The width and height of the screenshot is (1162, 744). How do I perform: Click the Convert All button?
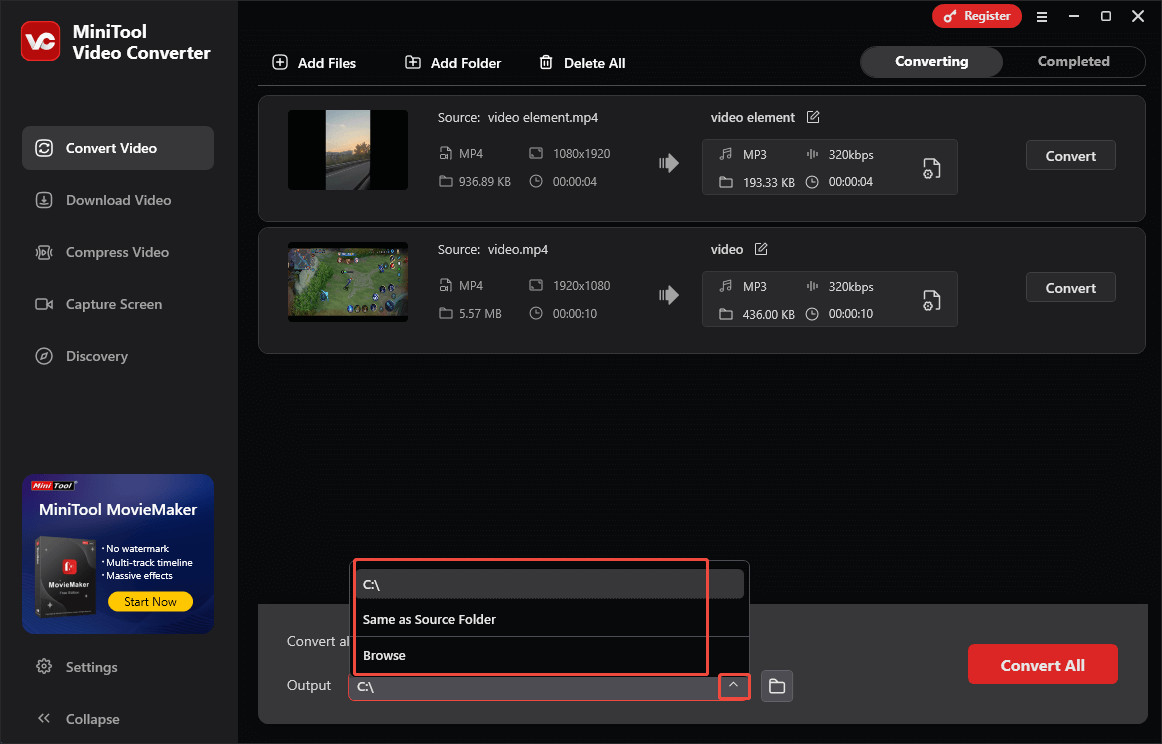(x=1042, y=665)
